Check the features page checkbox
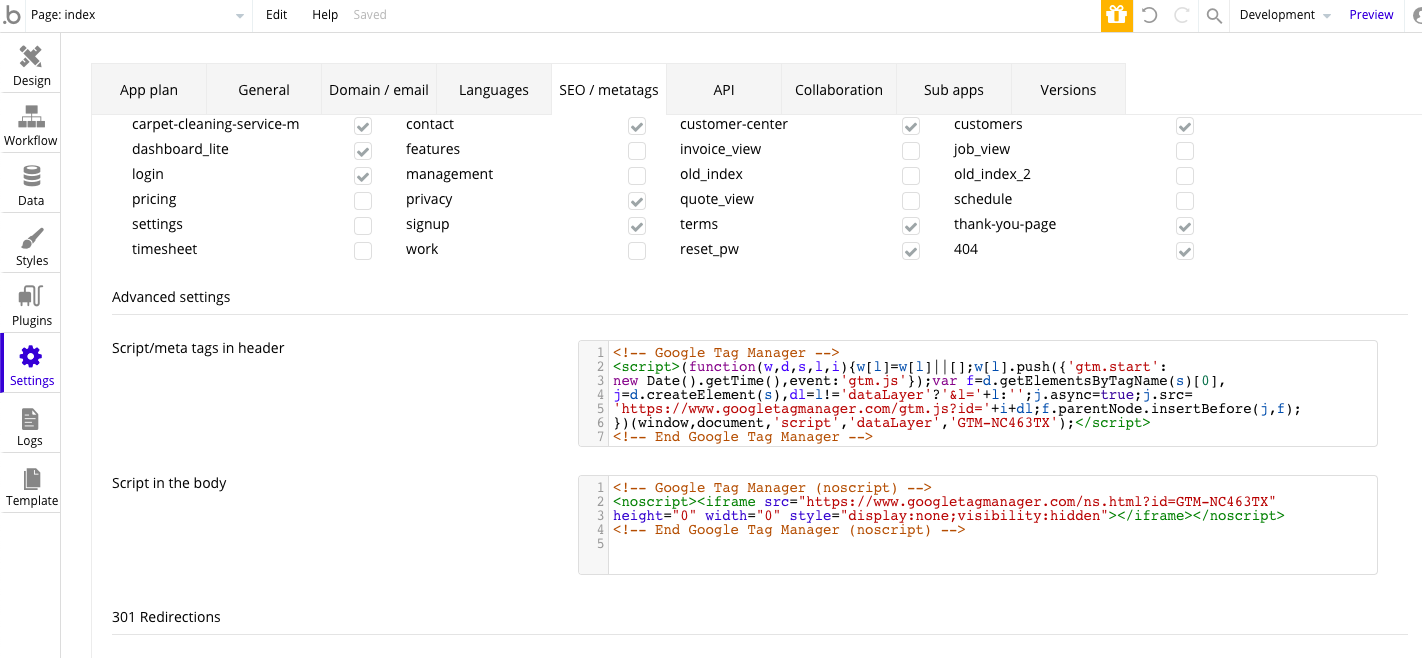1422x658 pixels. (x=637, y=151)
